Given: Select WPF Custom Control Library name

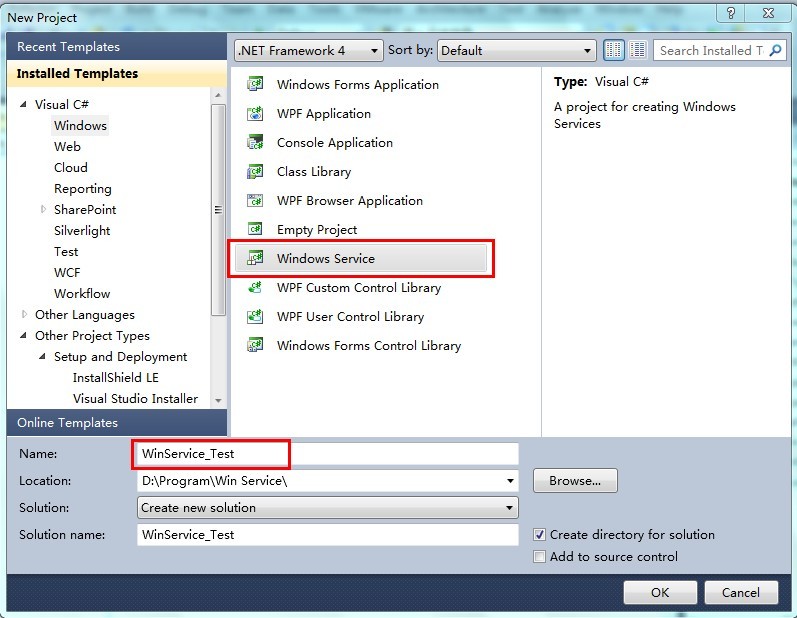Looking at the screenshot, I should pos(359,288).
